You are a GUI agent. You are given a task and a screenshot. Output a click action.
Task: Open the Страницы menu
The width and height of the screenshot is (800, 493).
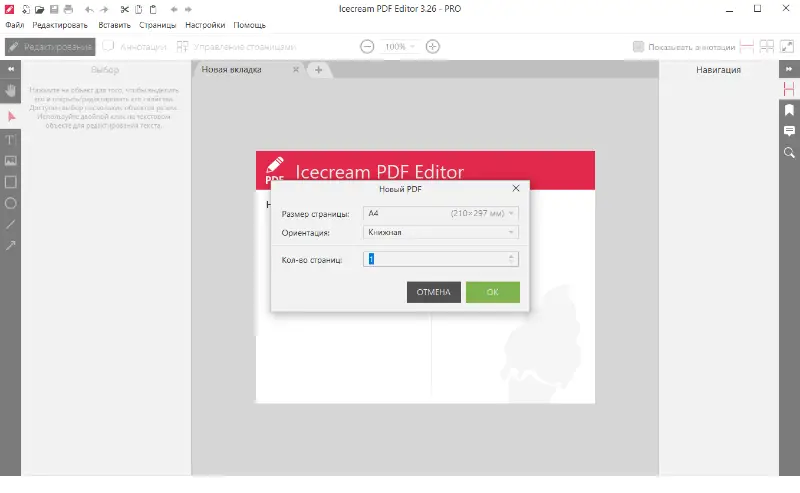pyautogui.click(x=158, y=25)
